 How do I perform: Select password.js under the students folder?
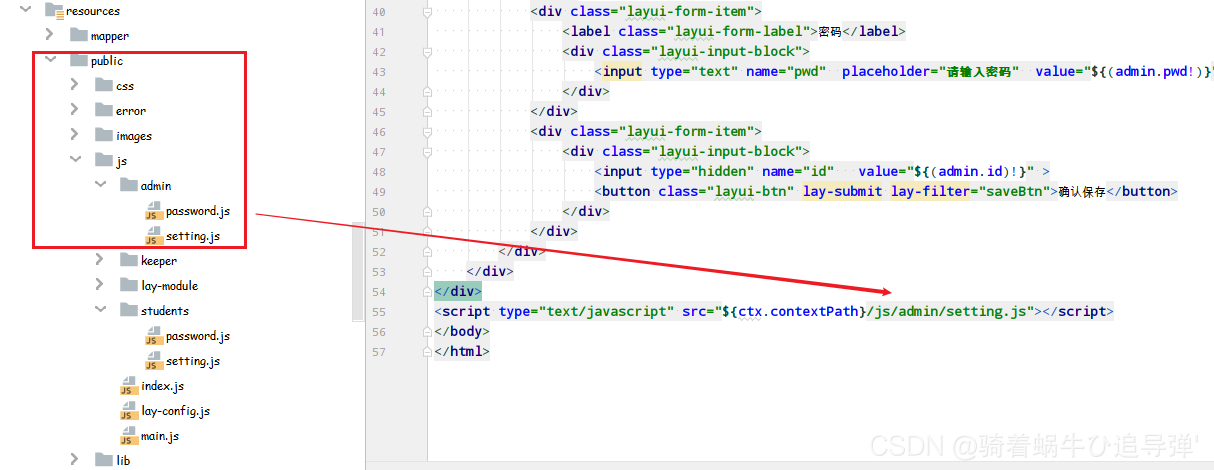(198, 336)
